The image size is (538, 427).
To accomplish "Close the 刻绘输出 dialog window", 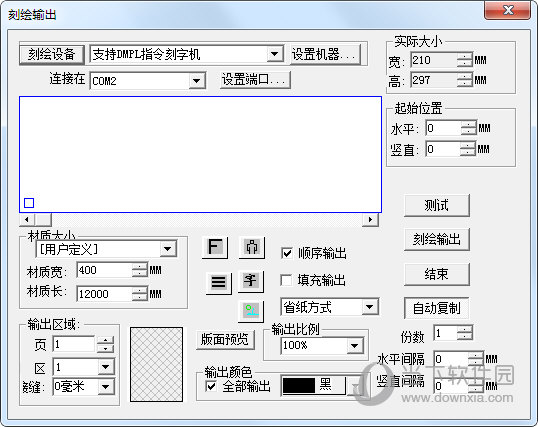I will [x=508, y=10].
